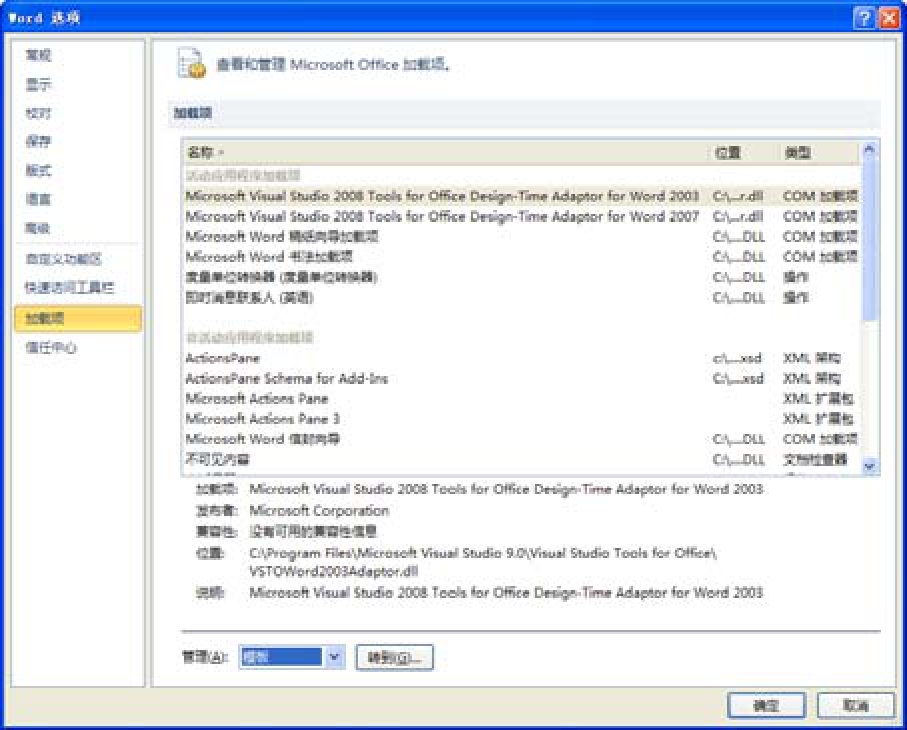Screen dimensions: 907x730
Task: Open the 常规 options category
Action: coord(39,55)
